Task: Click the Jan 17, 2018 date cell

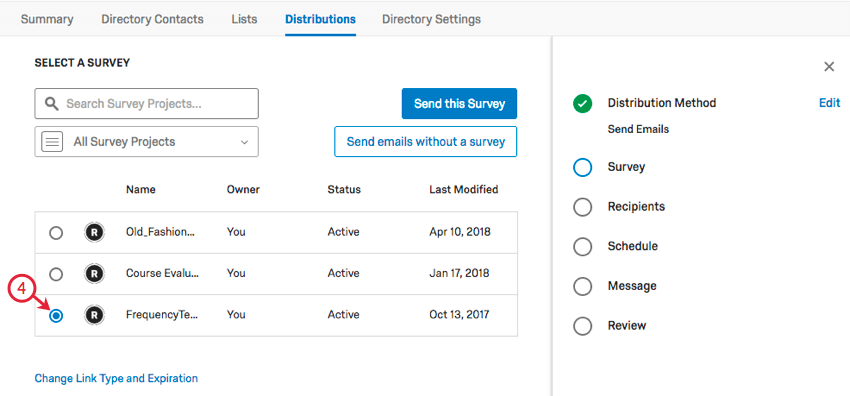Action: [x=459, y=273]
